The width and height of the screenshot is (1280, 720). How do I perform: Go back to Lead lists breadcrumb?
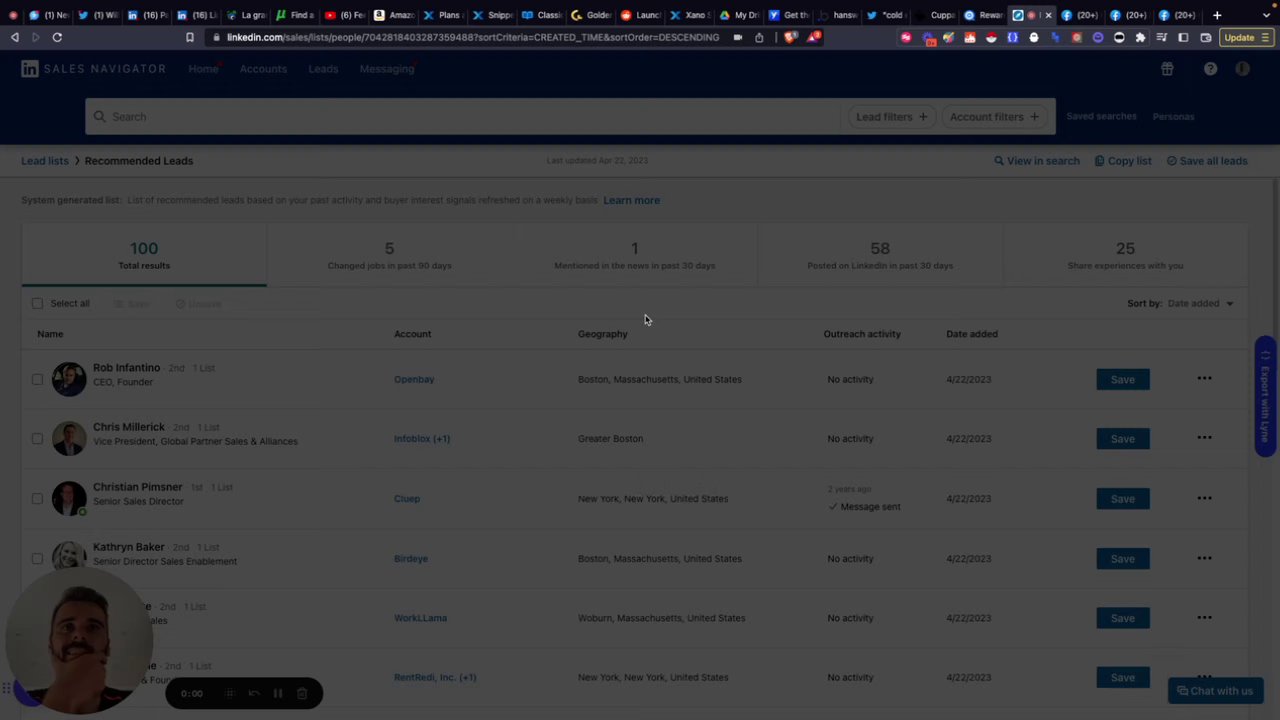click(x=45, y=161)
